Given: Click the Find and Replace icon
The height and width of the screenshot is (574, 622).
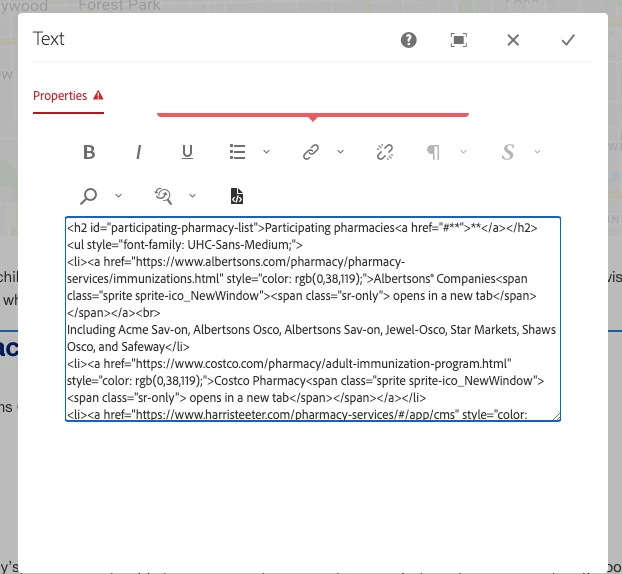Looking at the screenshot, I should pyautogui.click(x=163, y=196).
